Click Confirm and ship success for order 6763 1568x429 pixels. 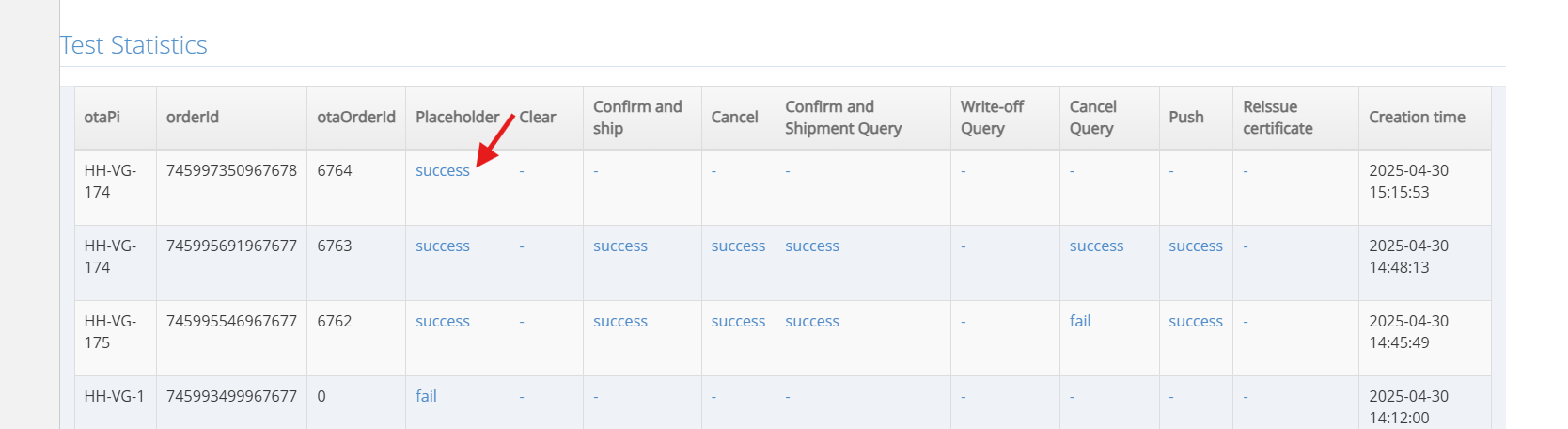point(619,246)
